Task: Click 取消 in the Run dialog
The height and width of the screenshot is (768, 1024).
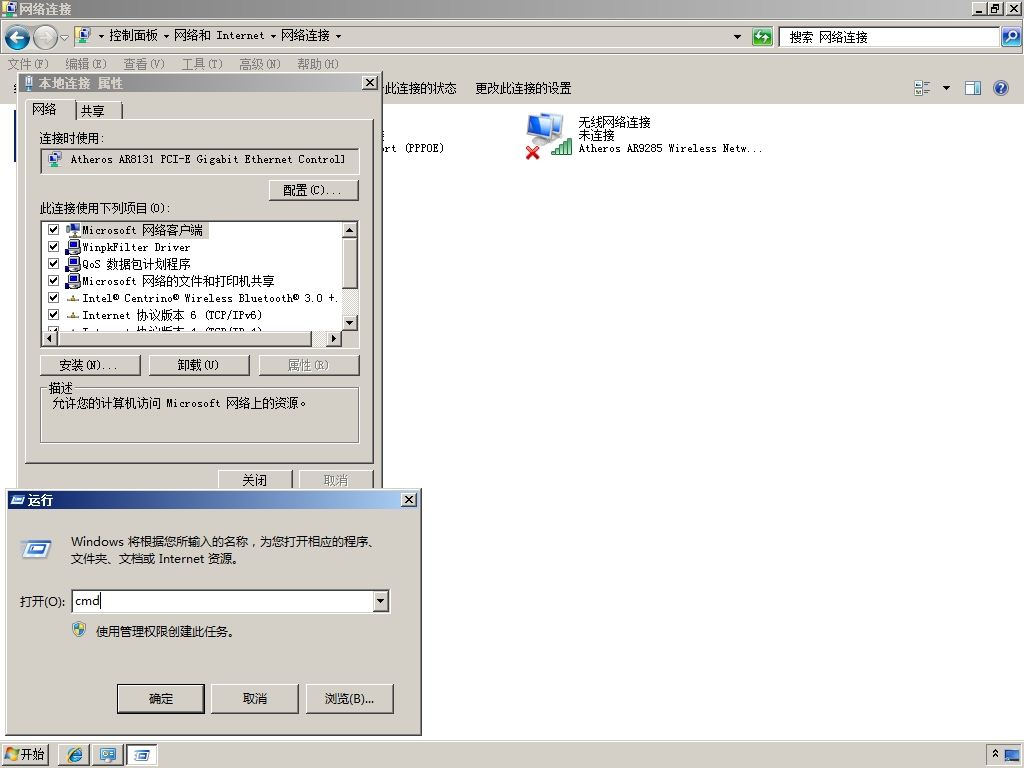Action: point(255,699)
